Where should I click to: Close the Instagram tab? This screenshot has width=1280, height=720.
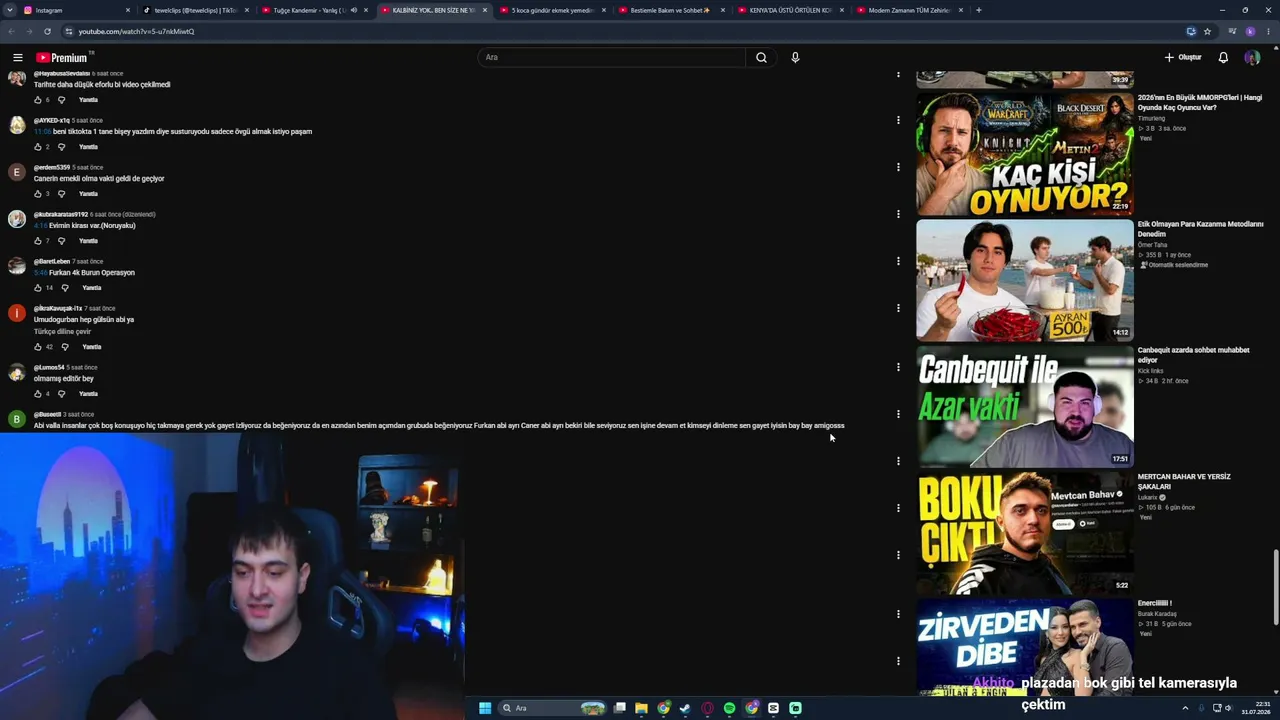pos(128,10)
